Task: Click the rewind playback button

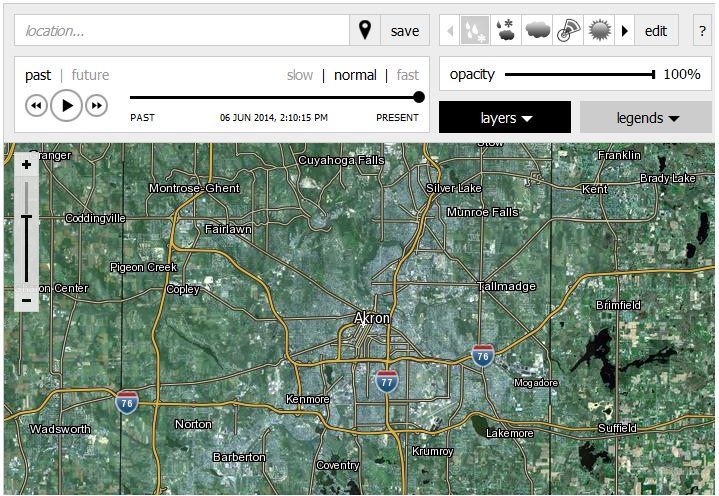Action: pos(36,105)
